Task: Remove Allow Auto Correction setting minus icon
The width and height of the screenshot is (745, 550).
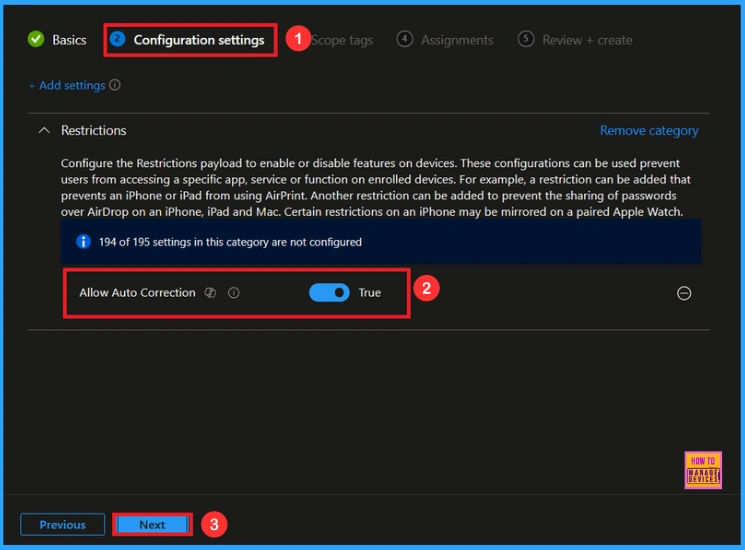Action: (684, 293)
